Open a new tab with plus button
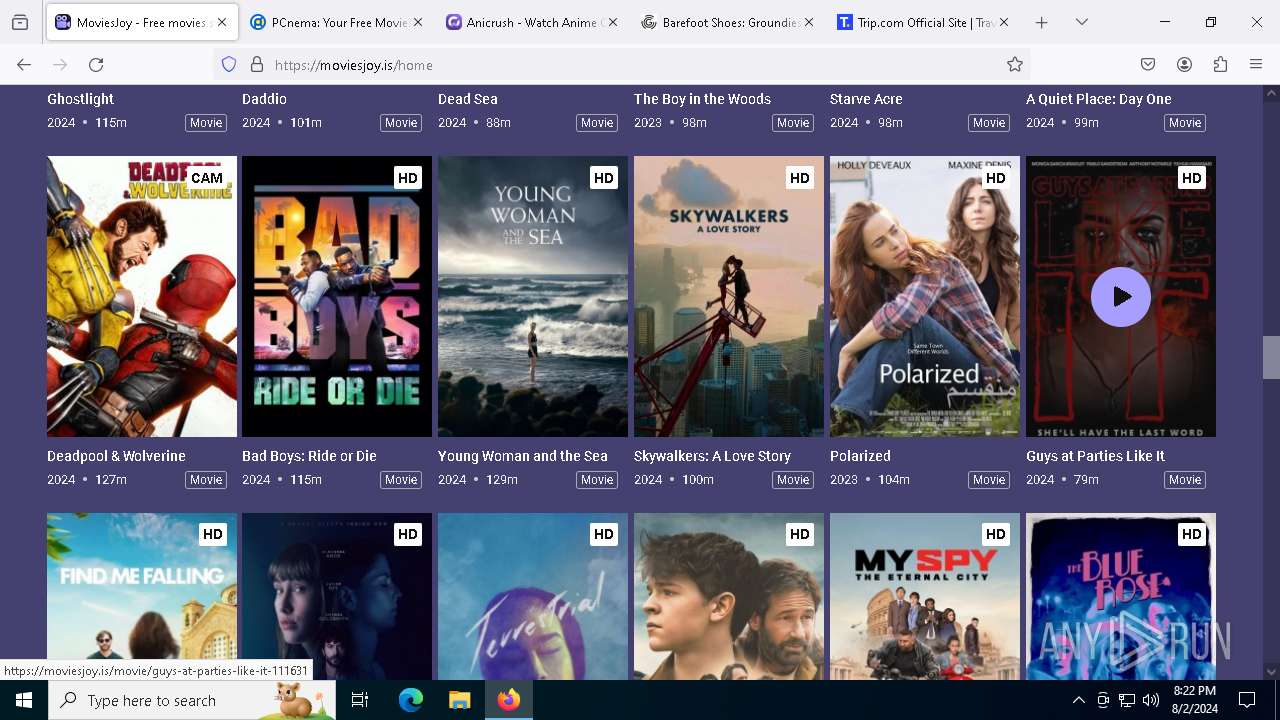Image resolution: width=1280 pixels, height=720 pixels. tap(1041, 22)
